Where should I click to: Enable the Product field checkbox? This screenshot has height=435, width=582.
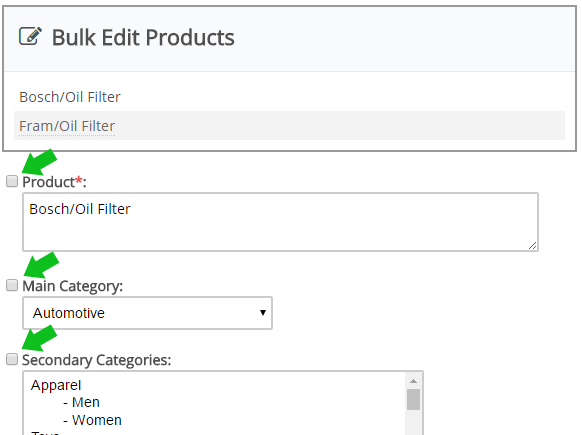12,181
